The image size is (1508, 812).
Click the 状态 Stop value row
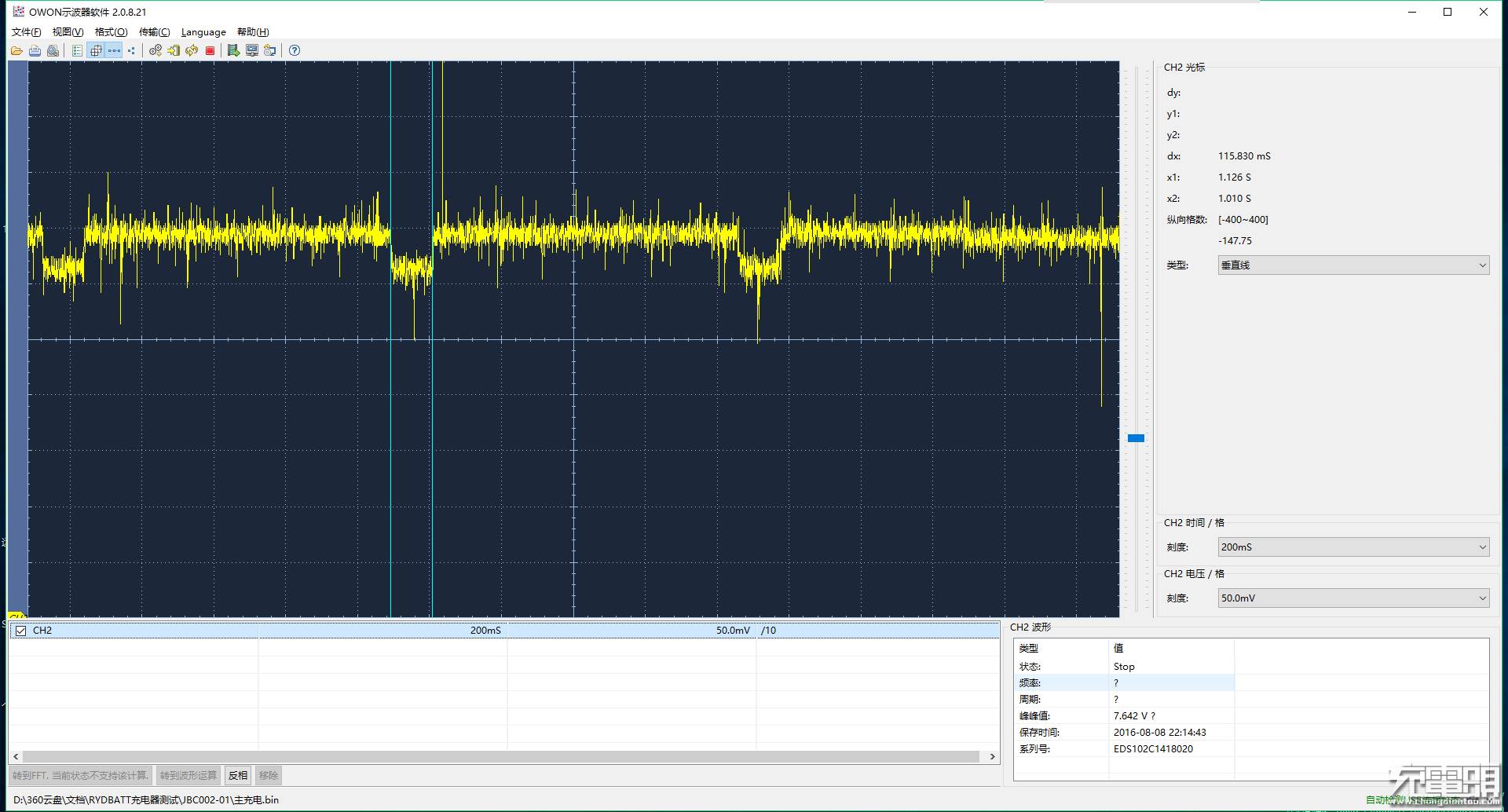pyautogui.click(x=1124, y=667)
